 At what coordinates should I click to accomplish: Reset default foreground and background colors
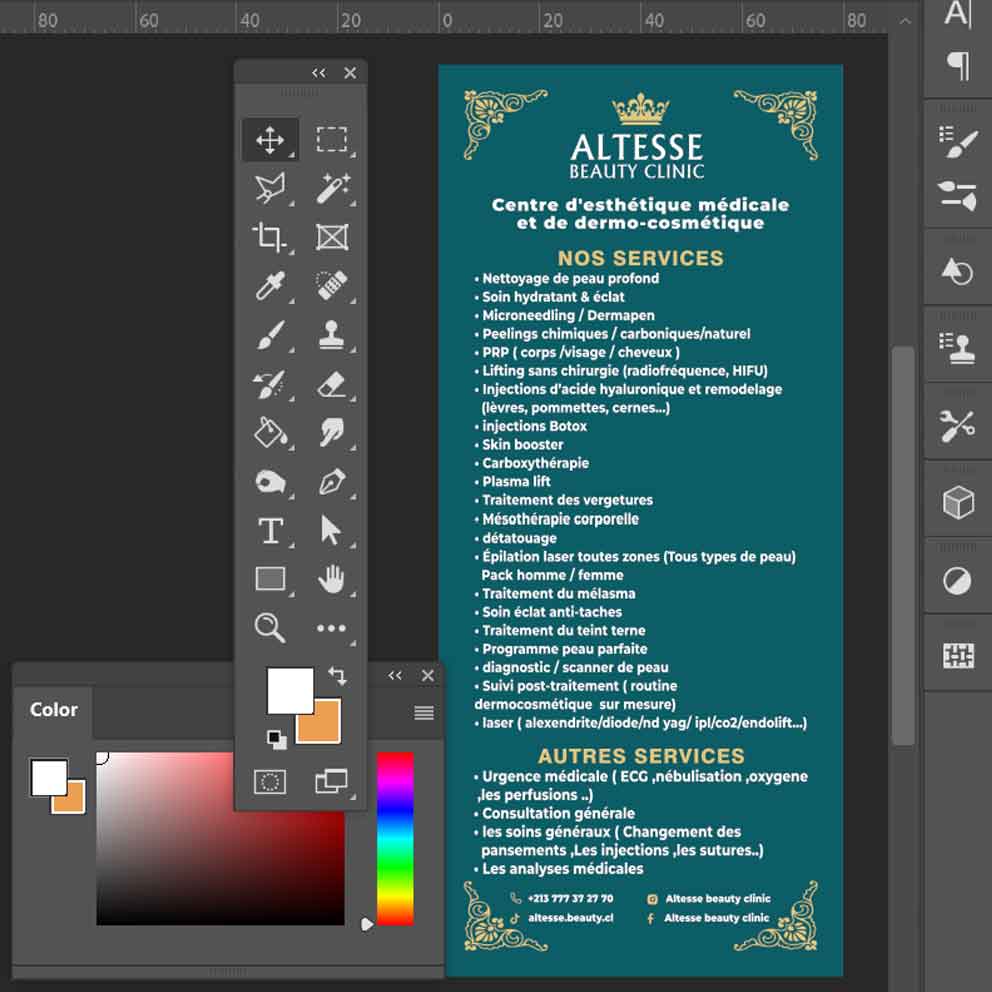tap(275, 739)
